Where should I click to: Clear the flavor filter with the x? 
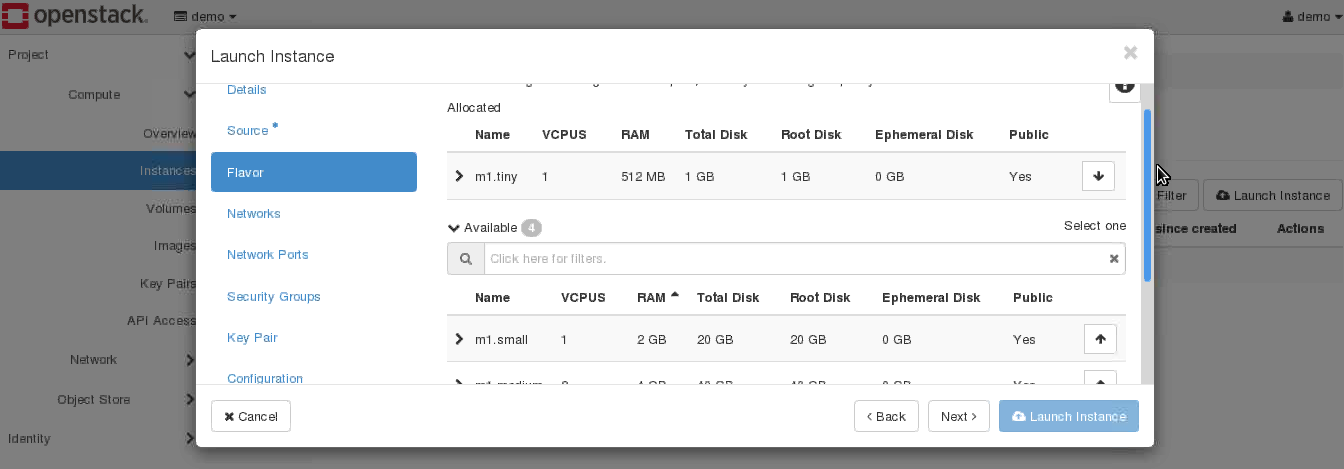(x=1114, y=259)
